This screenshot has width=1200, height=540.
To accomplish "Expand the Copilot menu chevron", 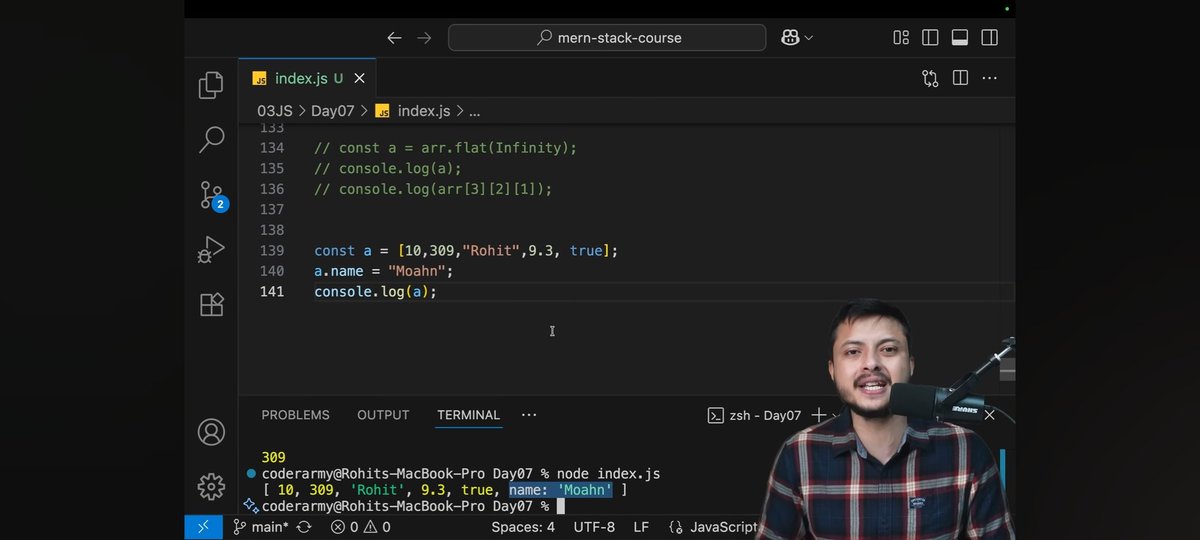I will pos(808,38).
